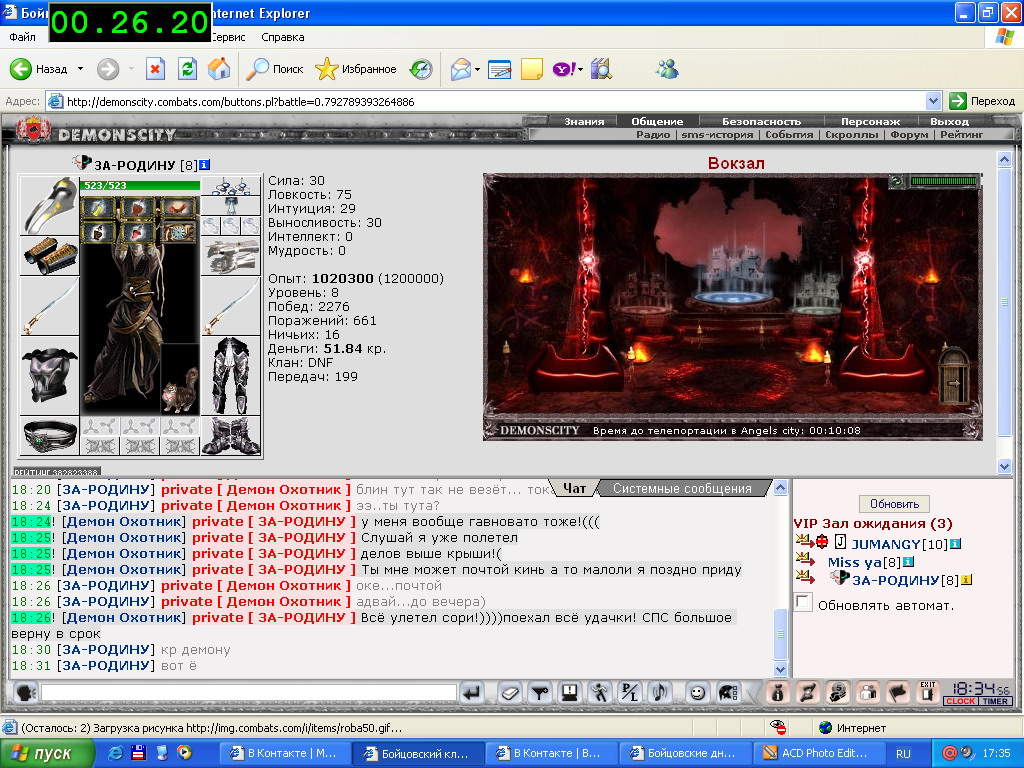The height and width of the screenshot is (768, 1024).
Task: Click the flag icon in bottom toolbar
Action: [x=897, y=693]
